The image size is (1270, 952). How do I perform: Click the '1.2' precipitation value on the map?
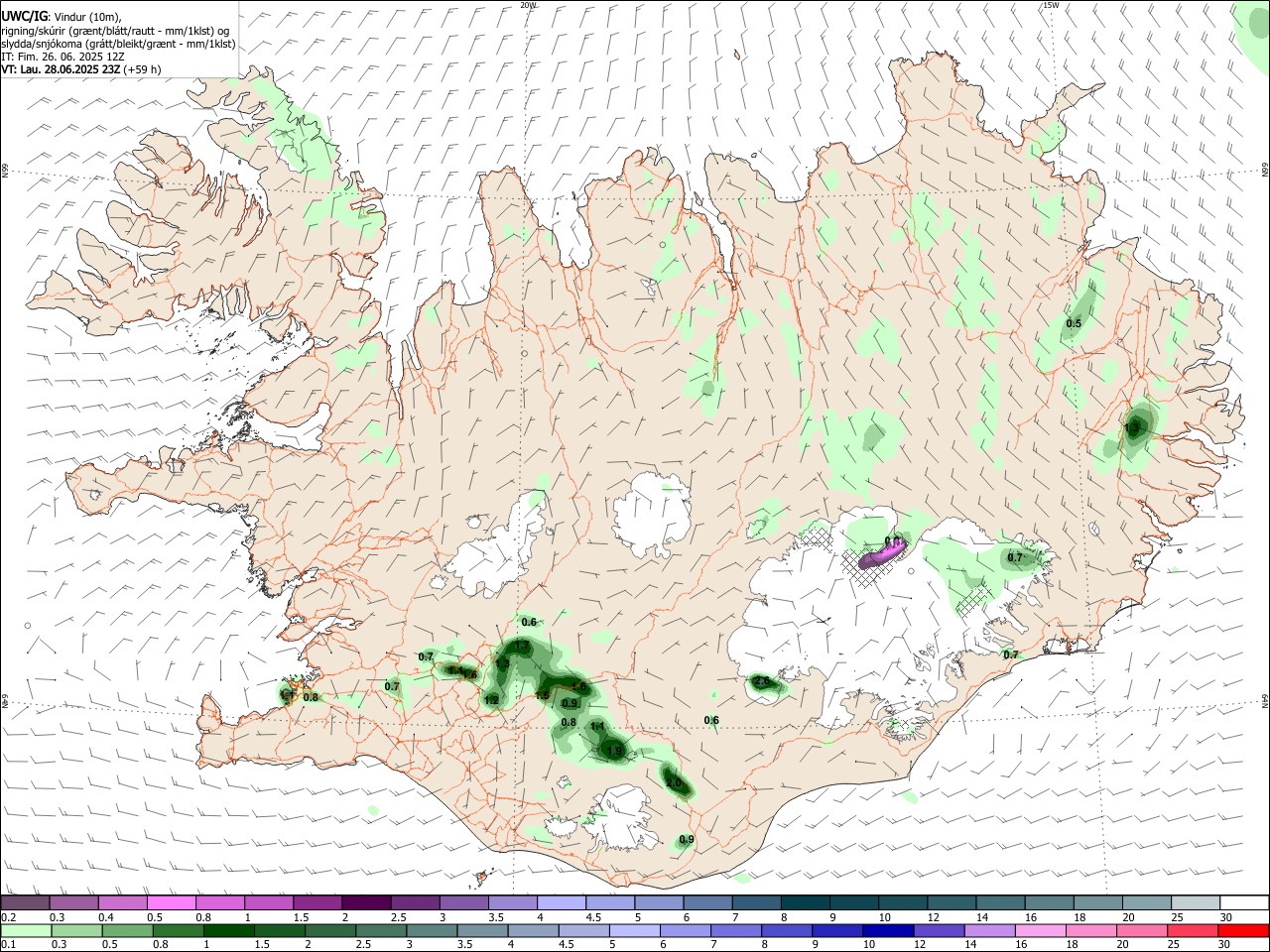coord(491,700)
